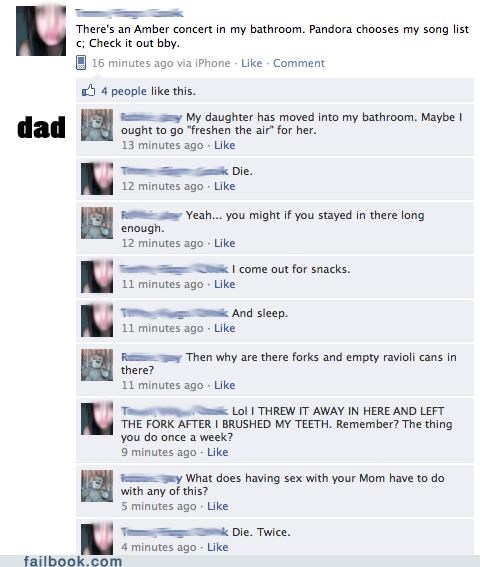Click avatar beside 'I come out for snacks'

pyautogui.click(x=97, y=277)
